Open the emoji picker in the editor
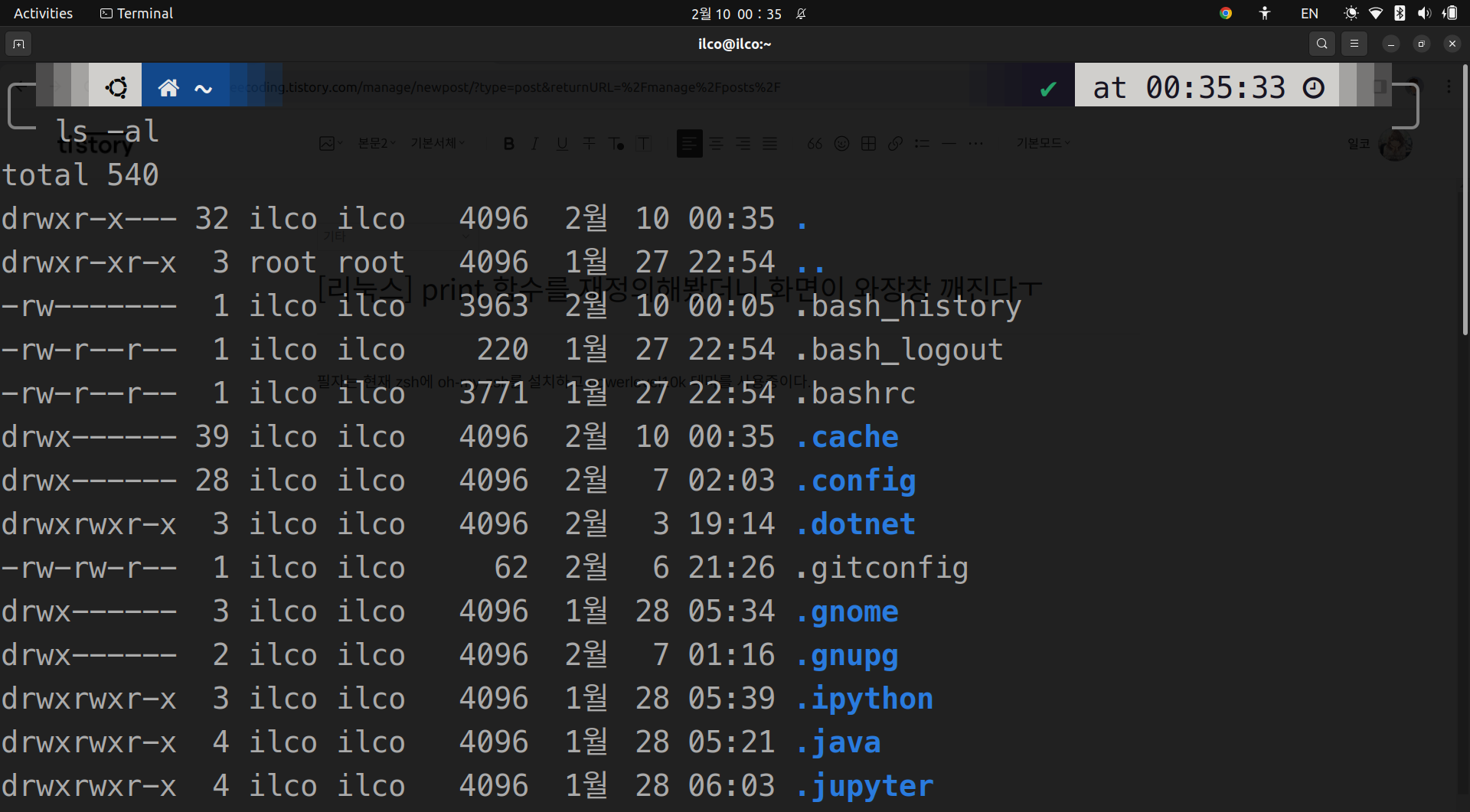 841,143
